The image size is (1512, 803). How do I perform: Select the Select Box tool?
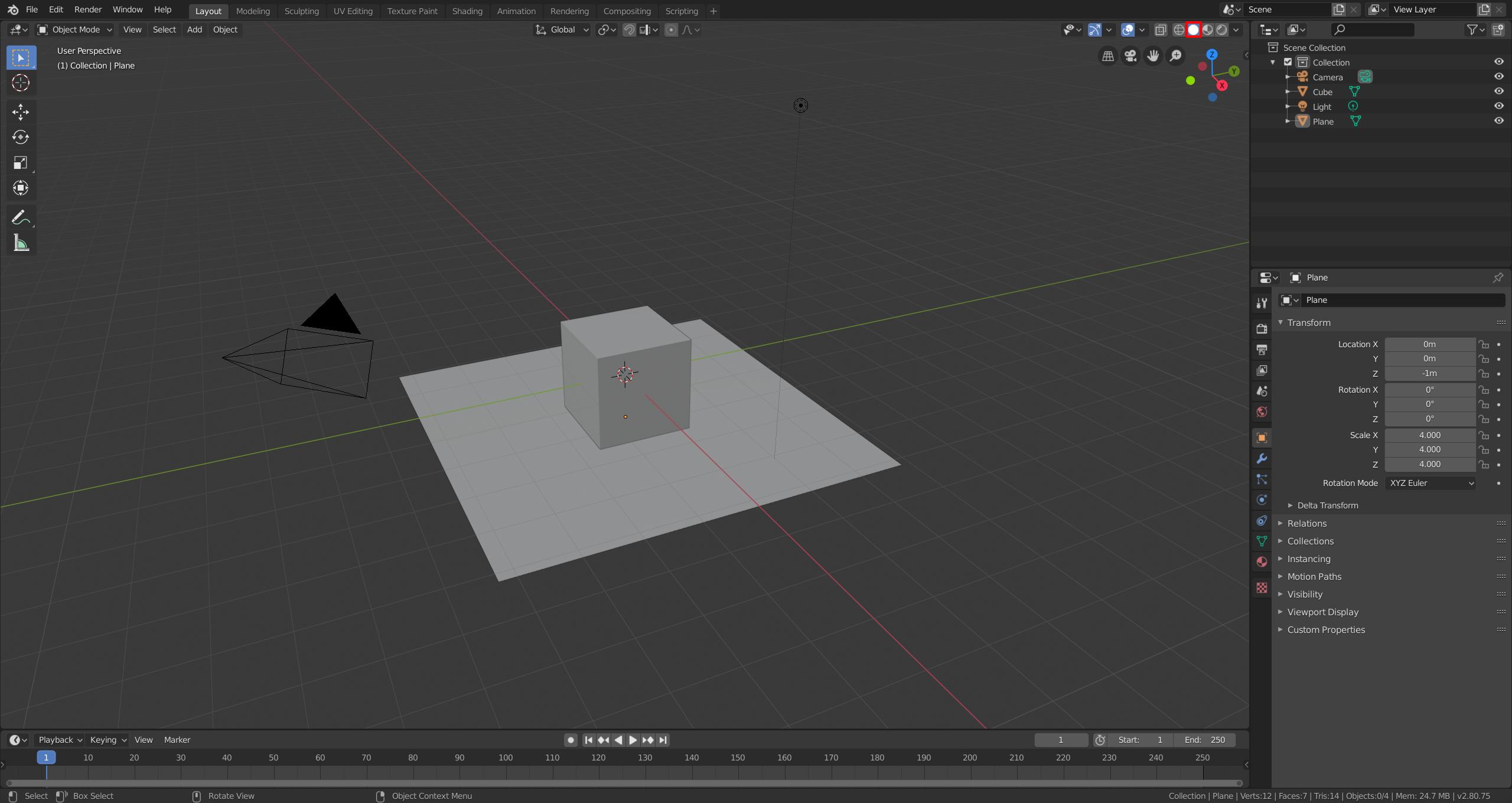tap(21, 58)
